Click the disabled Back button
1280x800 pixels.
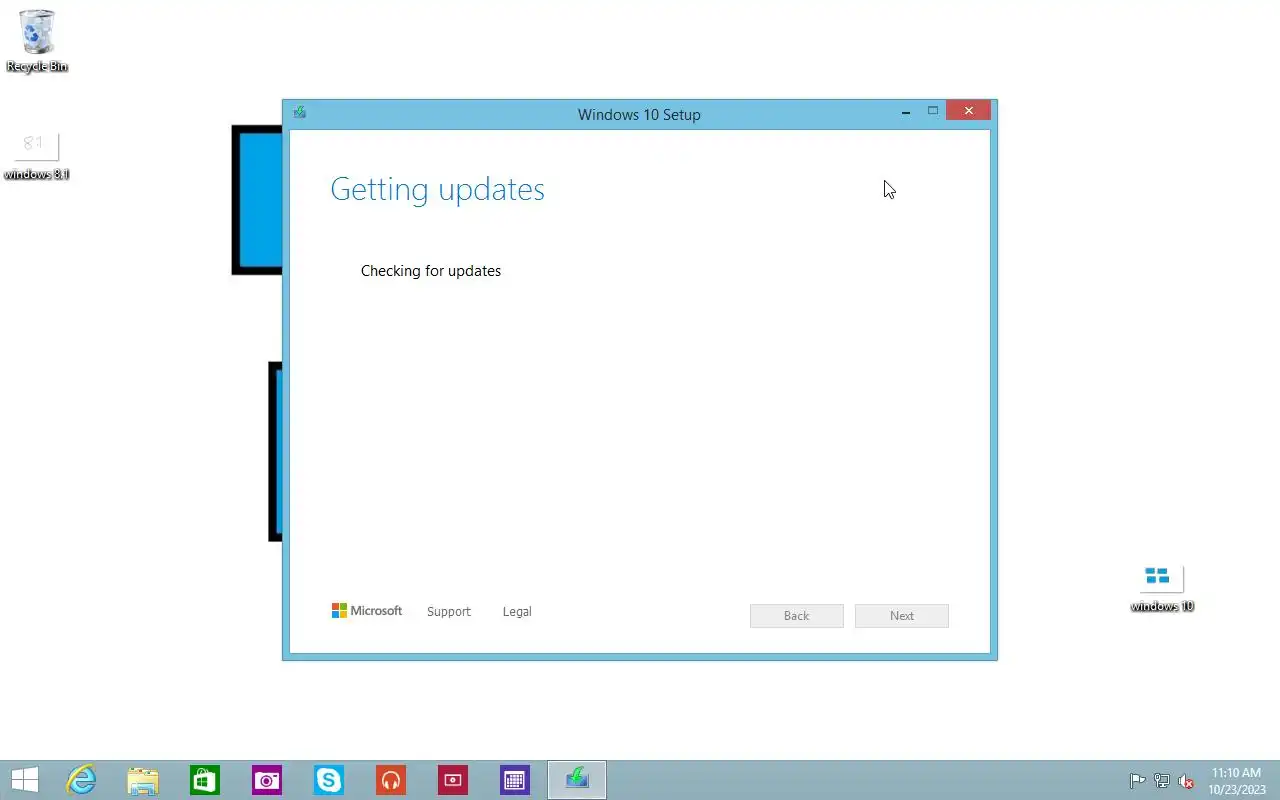click(x=796, y=615)
